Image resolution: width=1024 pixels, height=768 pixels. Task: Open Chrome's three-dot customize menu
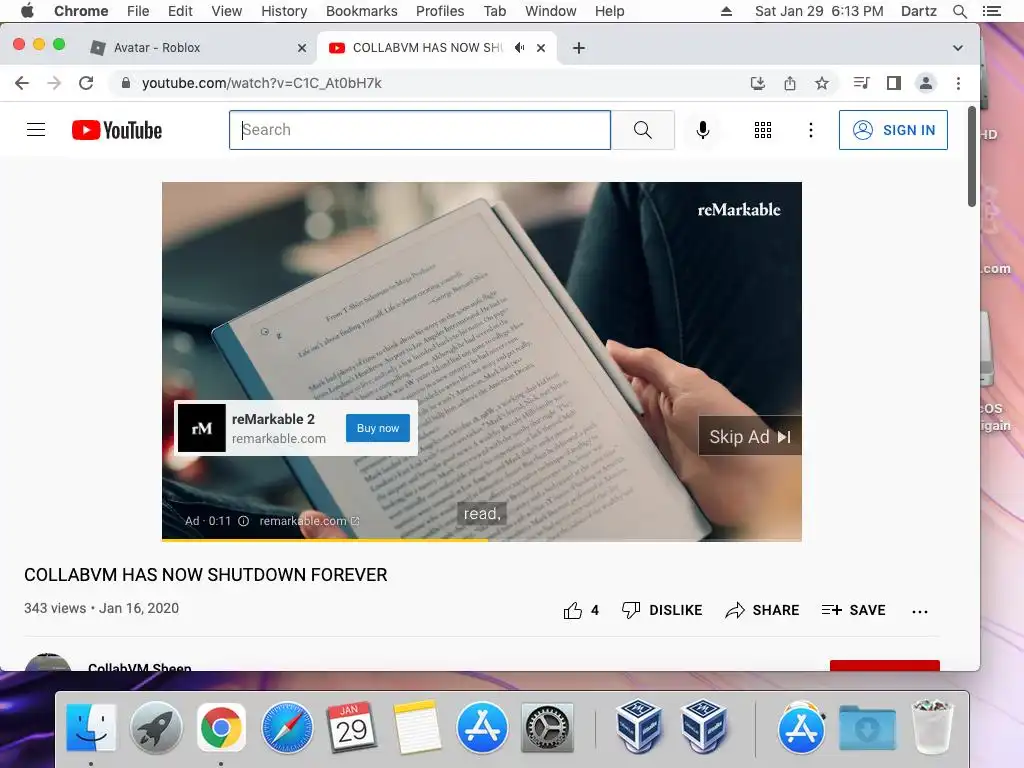(x=958, y=83)
